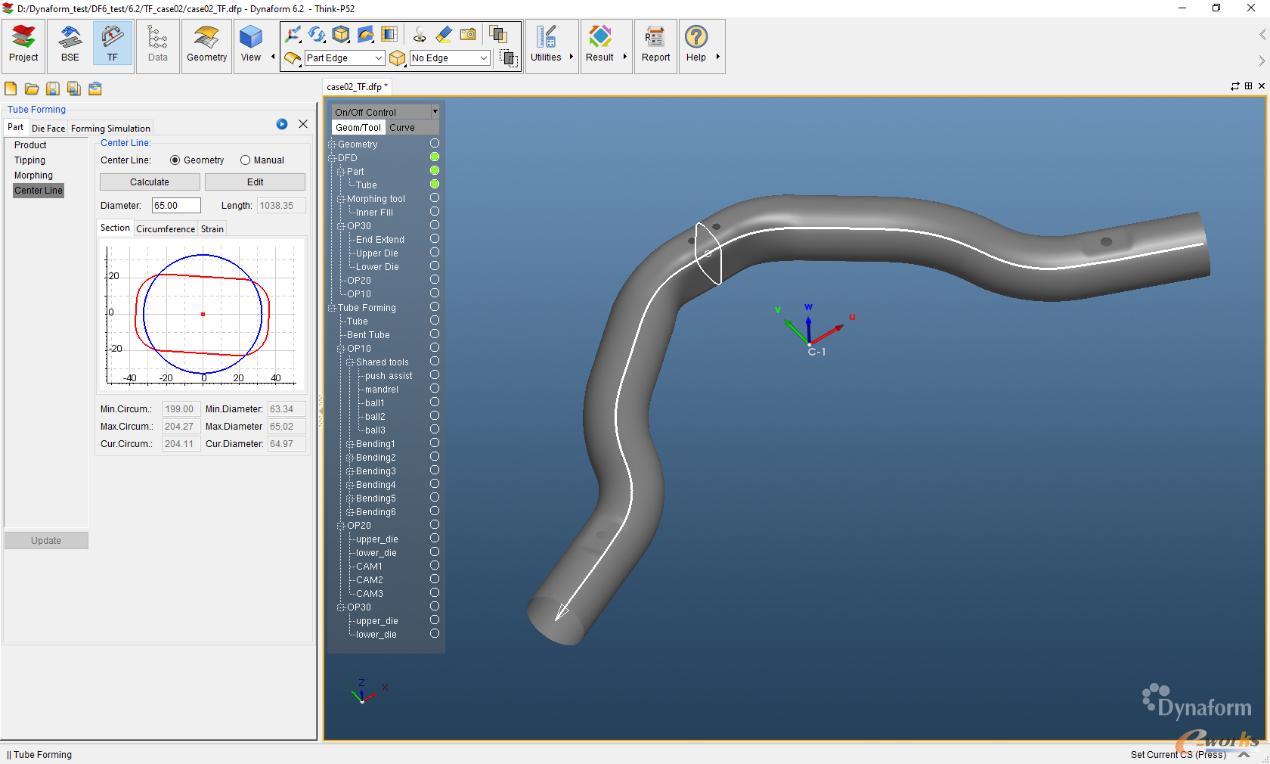This screenshot has width=1270, height=764.
Task: Click the blue play circle in Tube Forming panel
Action: point(282,124)
